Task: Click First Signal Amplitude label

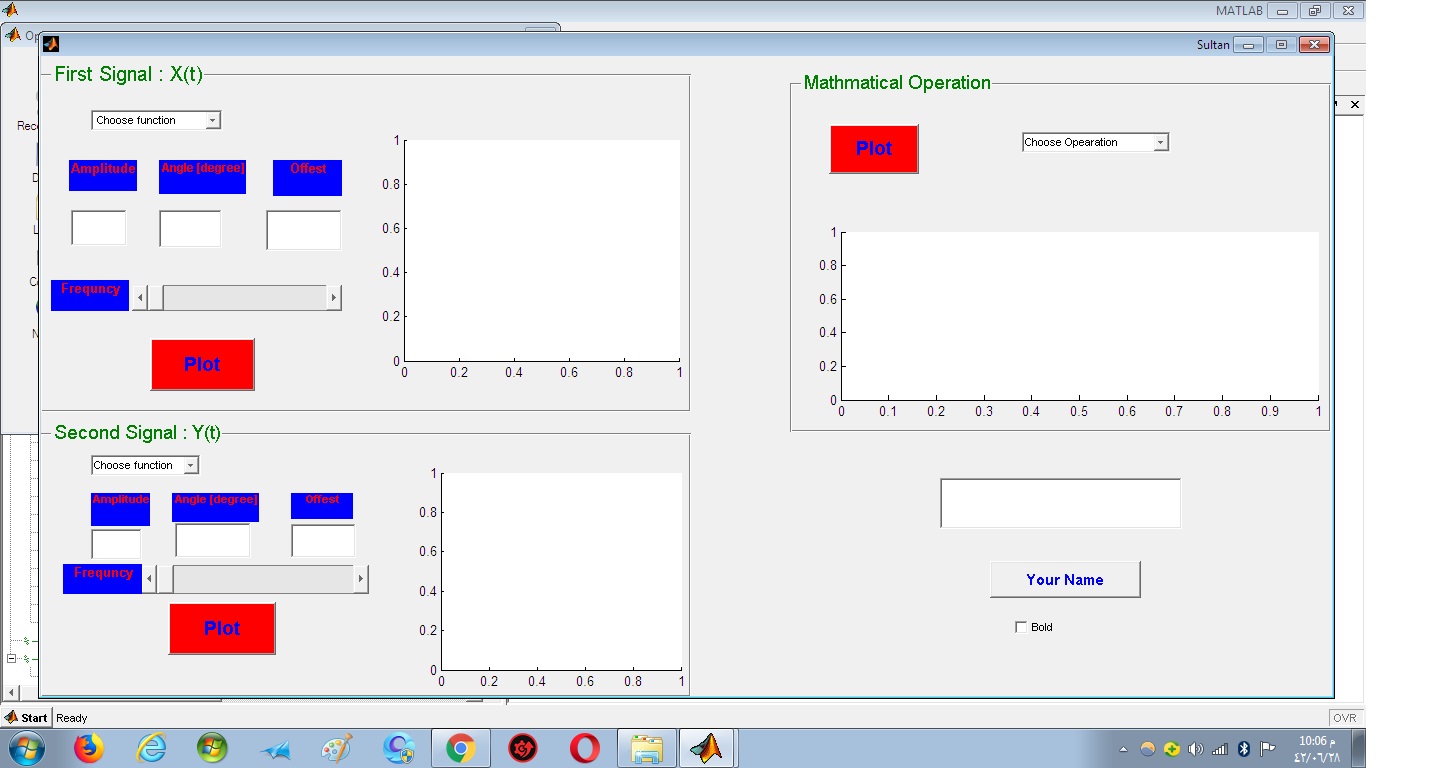Action: tap(103, 175)
